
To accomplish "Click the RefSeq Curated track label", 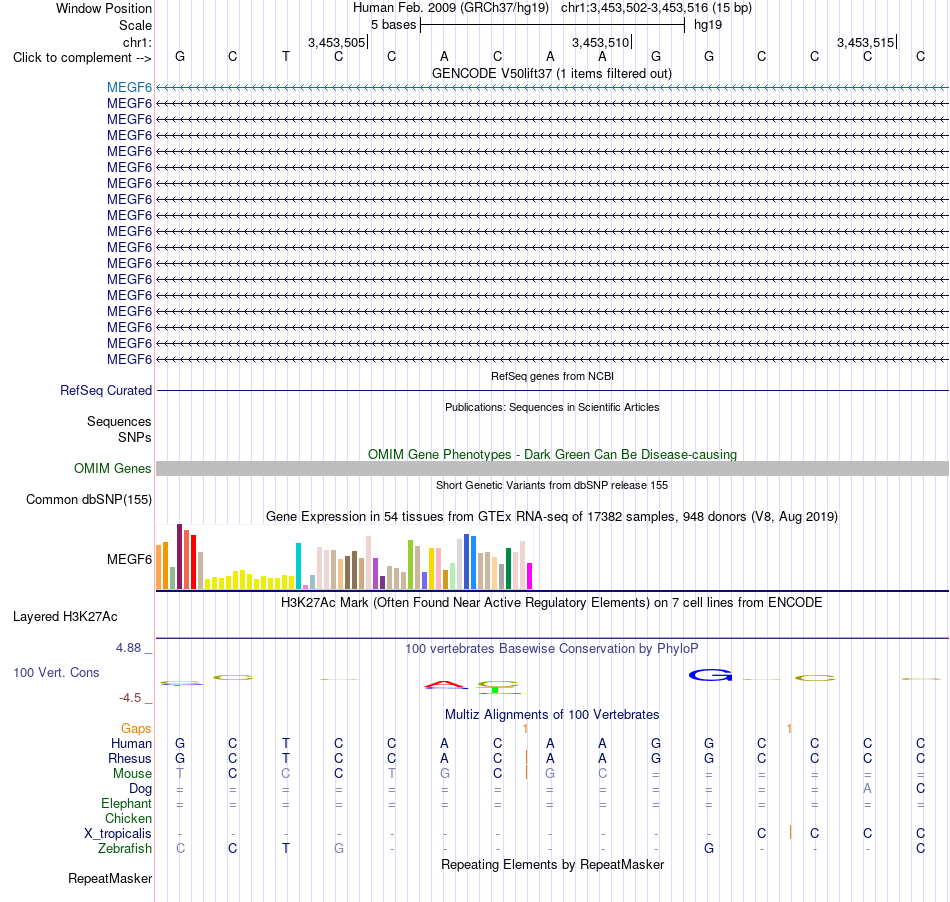I will (x=105, y=391).
